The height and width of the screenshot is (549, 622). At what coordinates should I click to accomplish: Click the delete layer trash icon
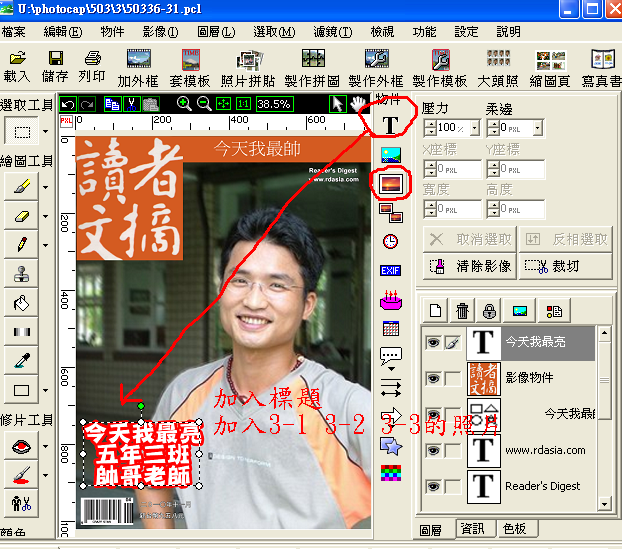pyautogui.click(x=463, y=310)
